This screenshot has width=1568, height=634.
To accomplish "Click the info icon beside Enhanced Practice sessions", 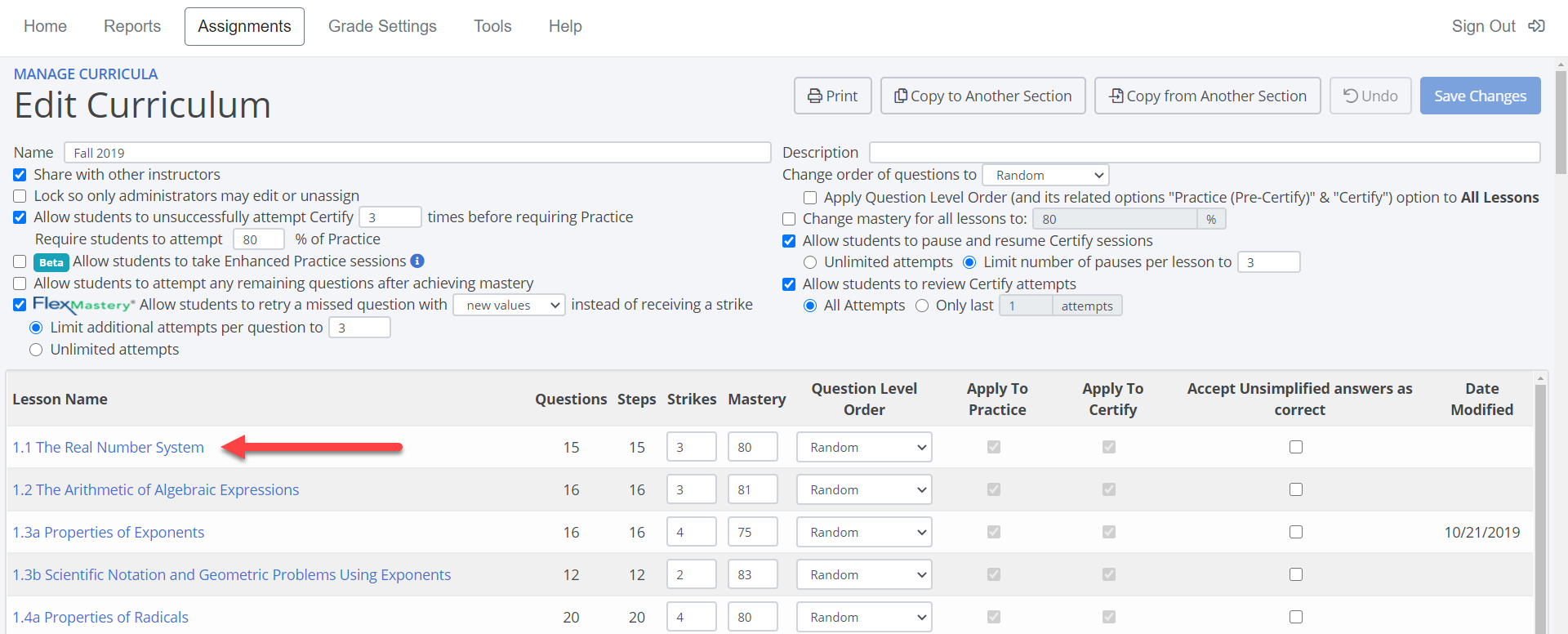I will pyautogui.click(x=417, y=261).
